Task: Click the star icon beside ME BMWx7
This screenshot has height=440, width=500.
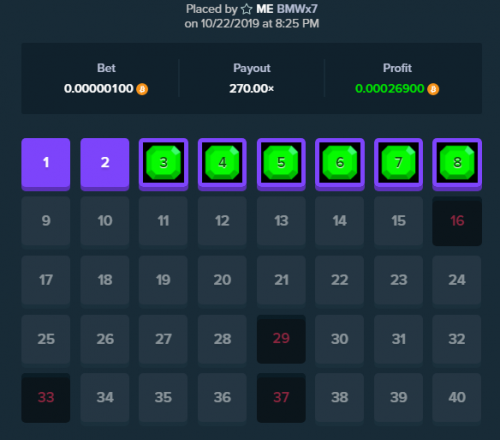Action: tap(246, 9)
